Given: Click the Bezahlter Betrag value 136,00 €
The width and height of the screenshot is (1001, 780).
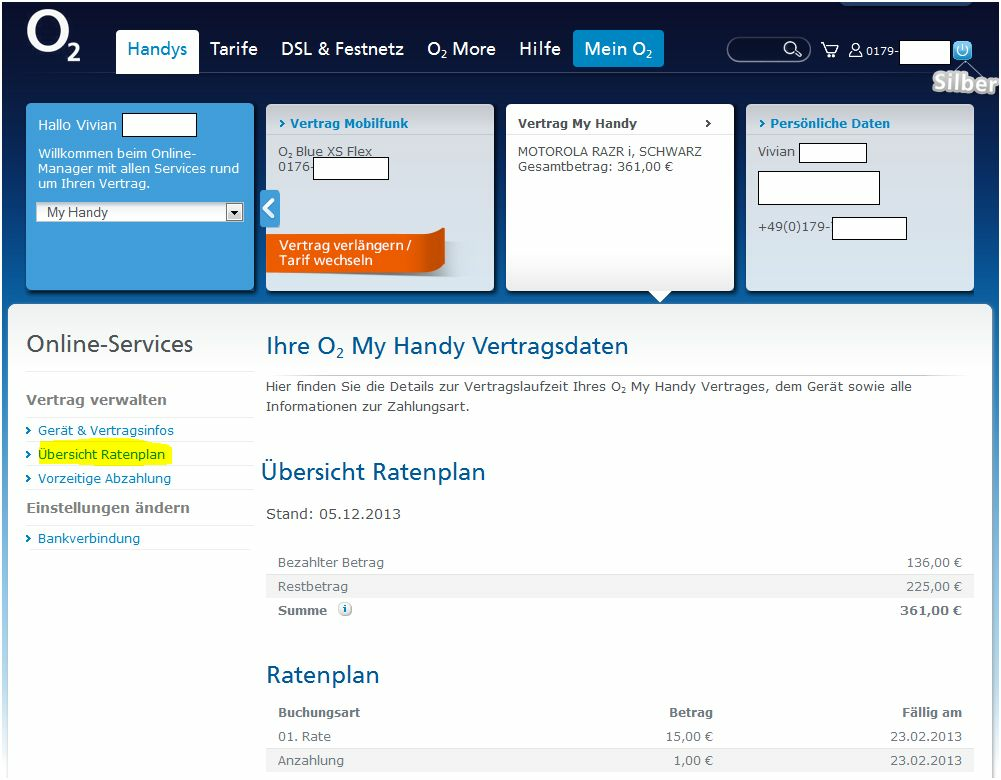Looking at the screenshot, I should (x=934, y=562).
